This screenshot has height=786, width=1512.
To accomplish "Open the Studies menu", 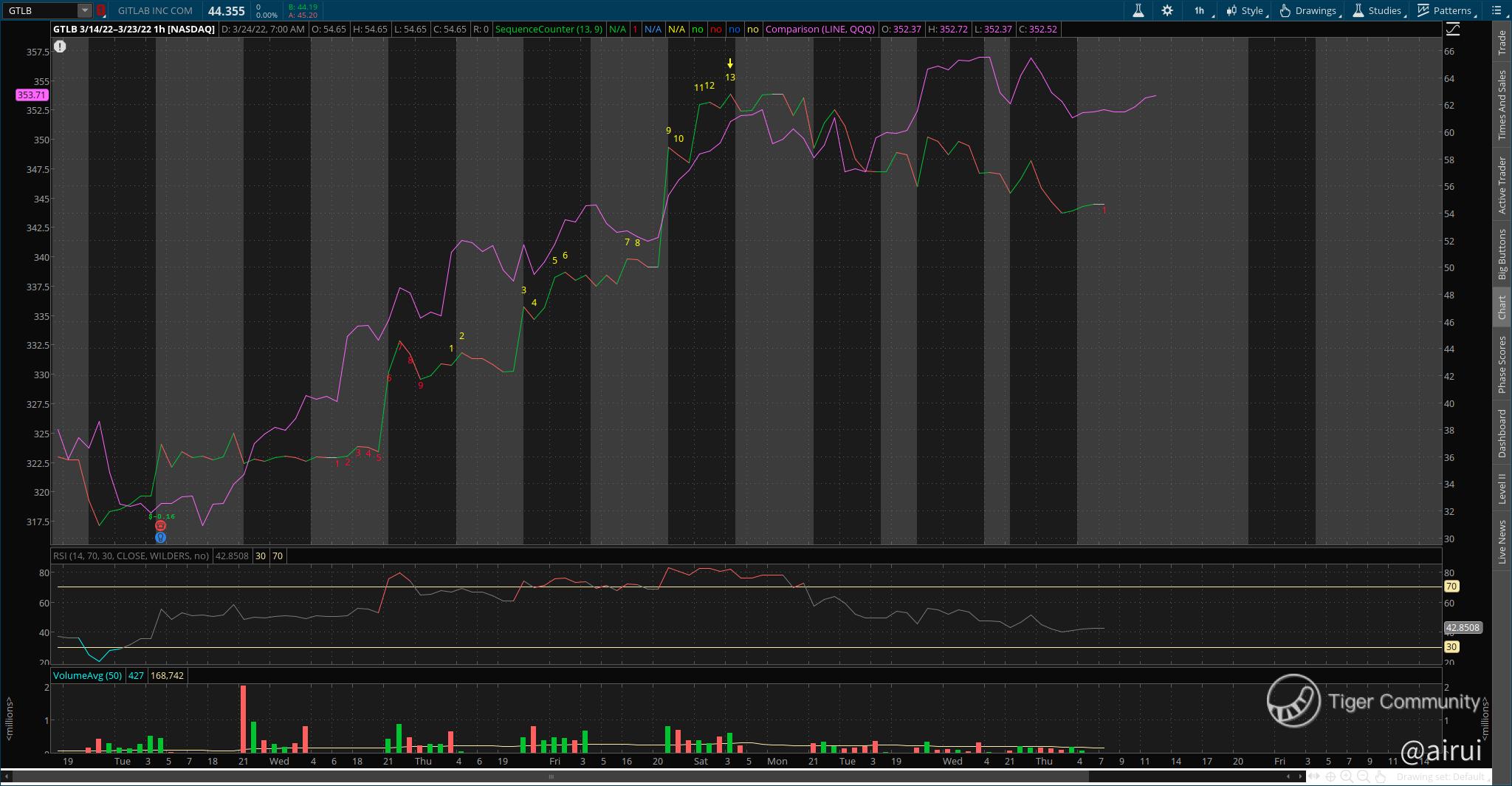I will pyautogui.click(x=1378, y=10).
